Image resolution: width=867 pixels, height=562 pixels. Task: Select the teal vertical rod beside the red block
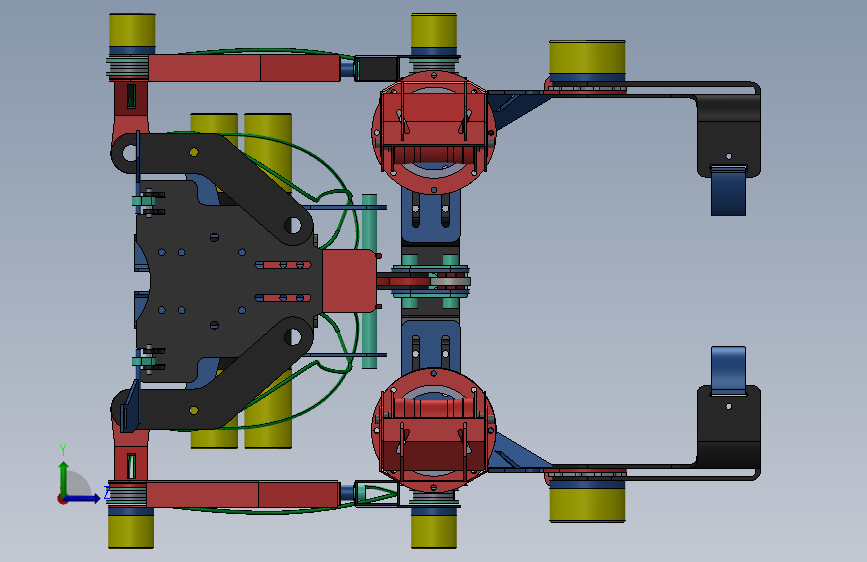point(369,281)
